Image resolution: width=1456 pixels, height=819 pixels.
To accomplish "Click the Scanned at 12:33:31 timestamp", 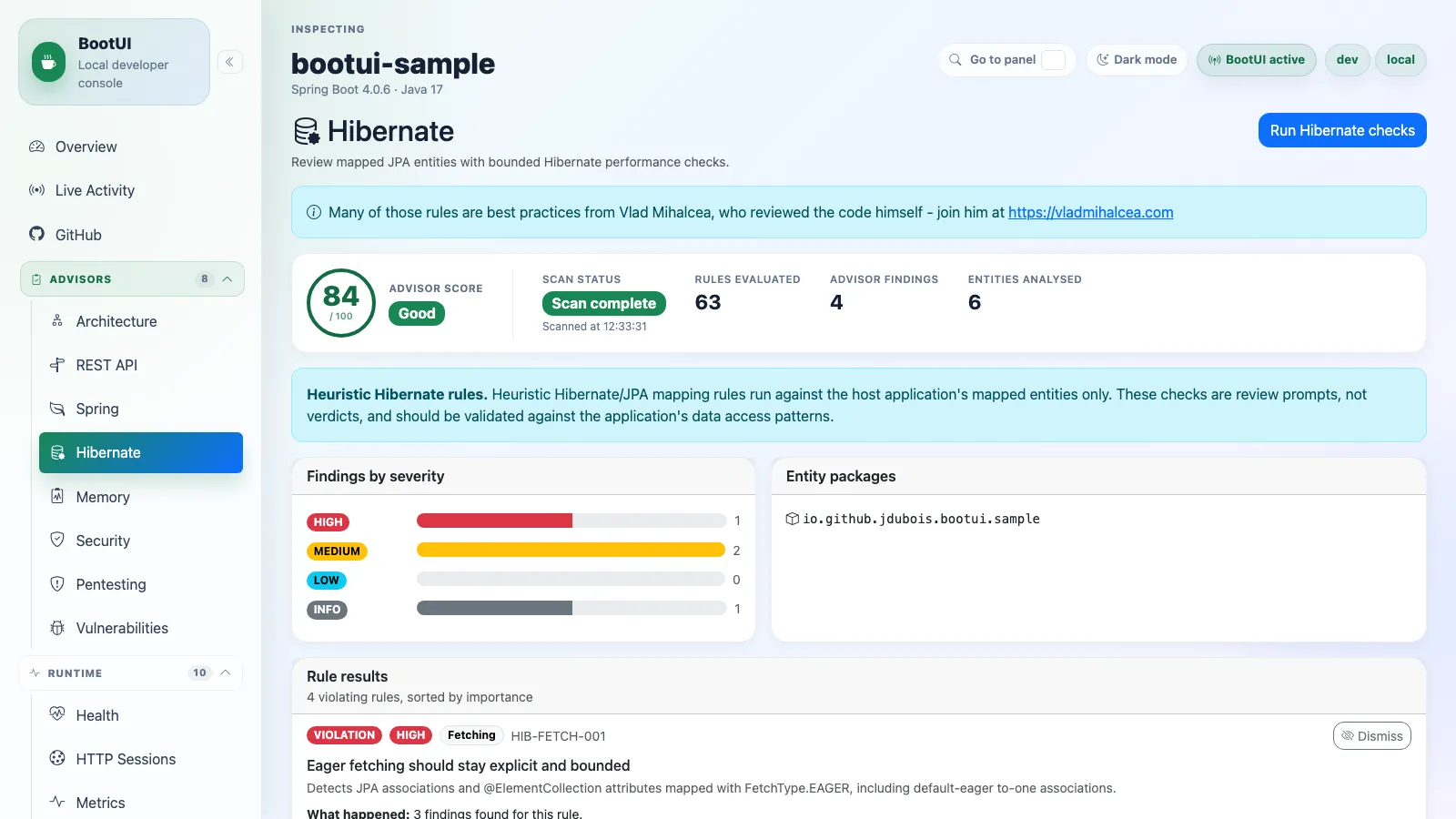I will click(594, 327).
